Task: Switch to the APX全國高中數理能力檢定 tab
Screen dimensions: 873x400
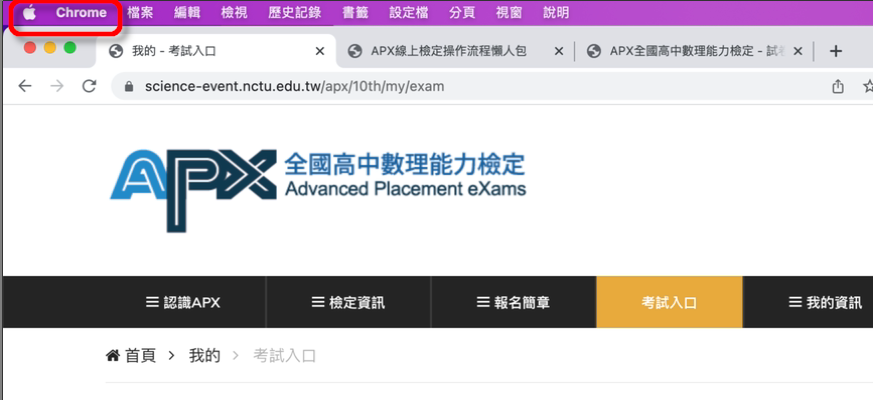Action: (693, 51)
